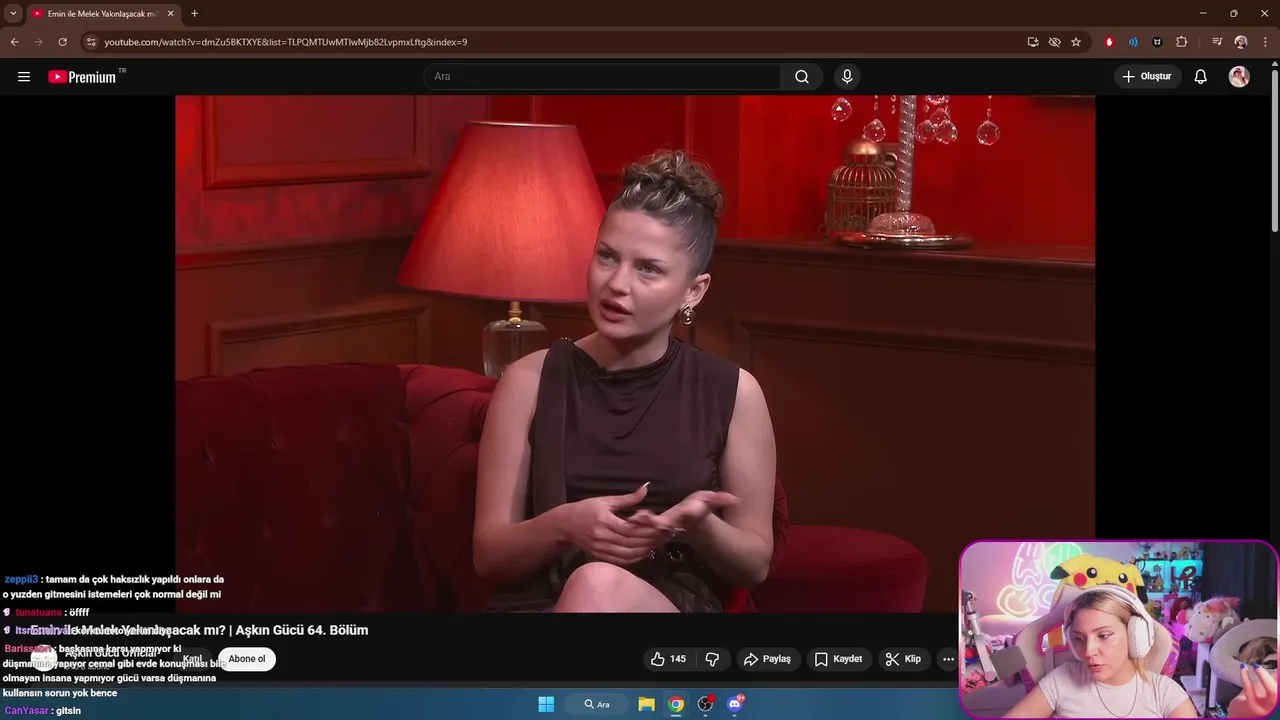Click the taskbar Ara search box
Screen dimensions: 1280x720
pos(597,704)
